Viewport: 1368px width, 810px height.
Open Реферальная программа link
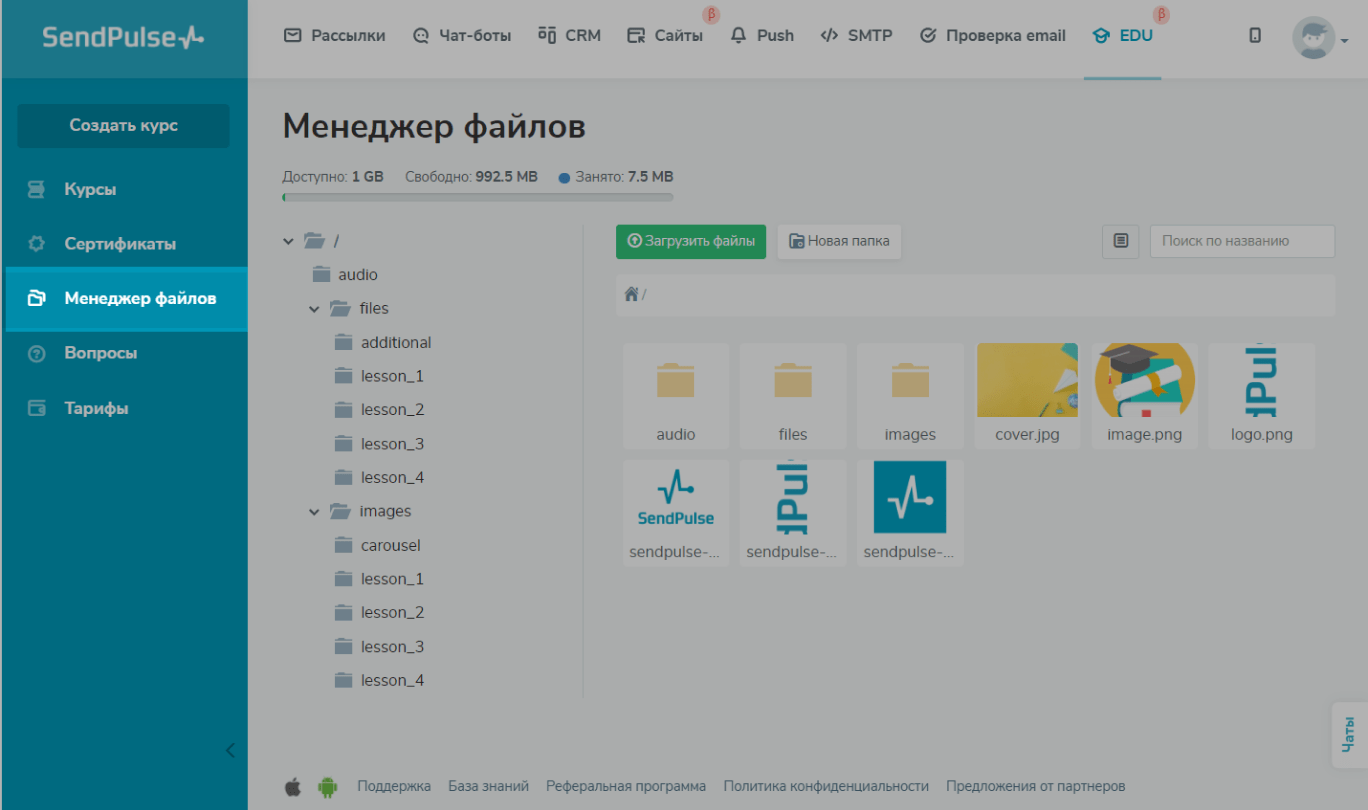tap(626, 787)
